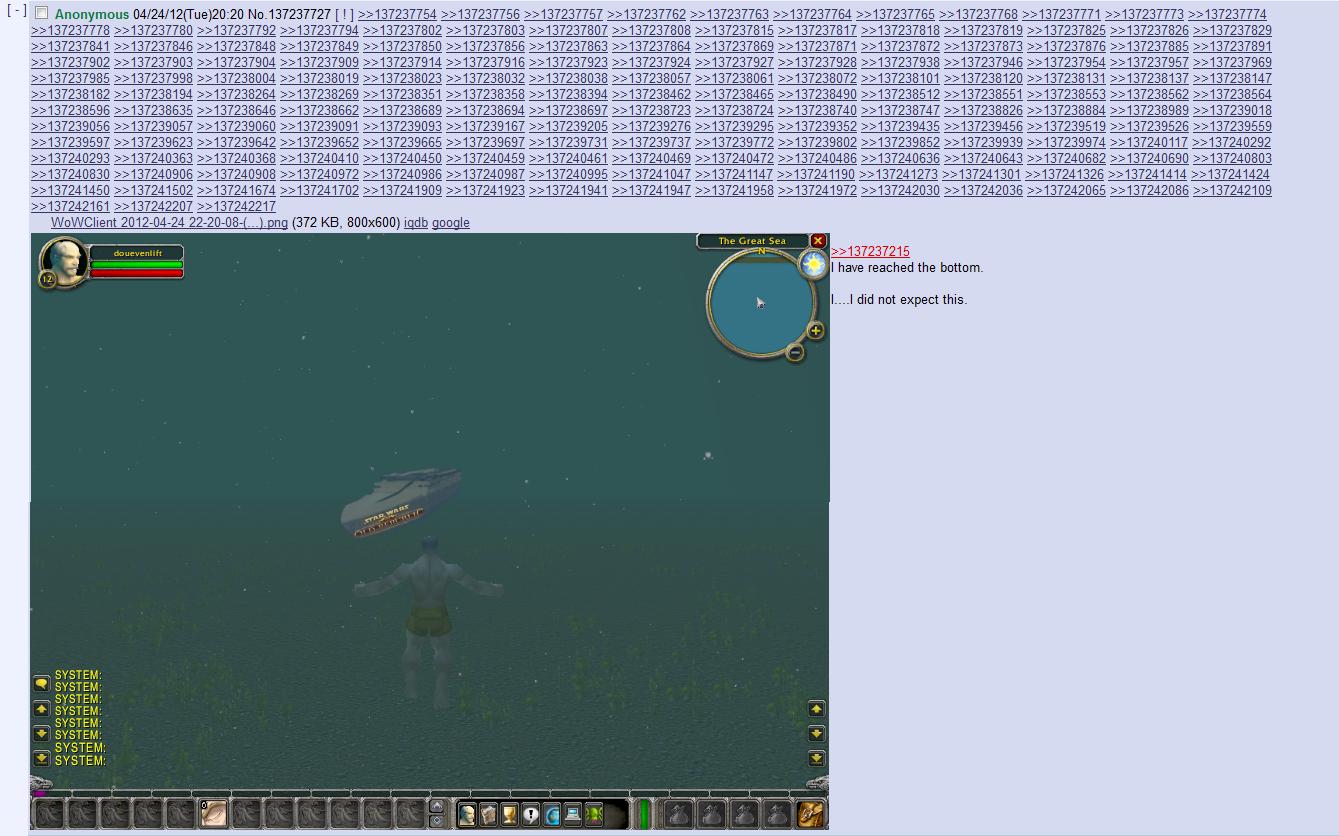Report the post using the [ ! ] button
Viewport: 1339px width, 836px height.
(x=344, y=15)
